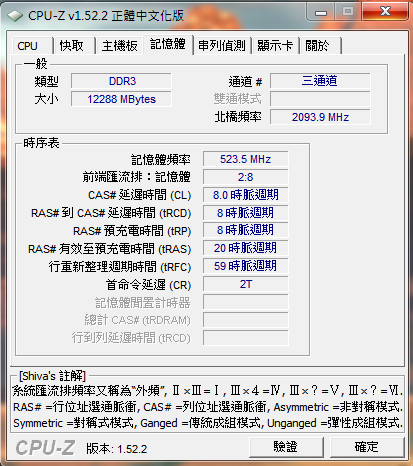Click the tRAS 20 時脈週期 value
The width and height of the screenshot is (413, 466).
(x=246, y=248)
